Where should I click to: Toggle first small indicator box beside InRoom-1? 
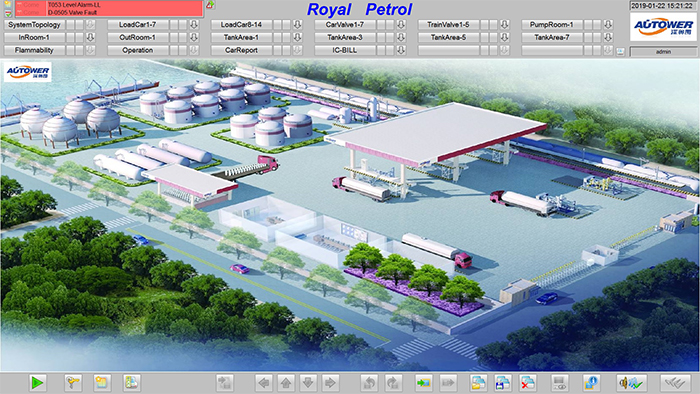(71, 37)
